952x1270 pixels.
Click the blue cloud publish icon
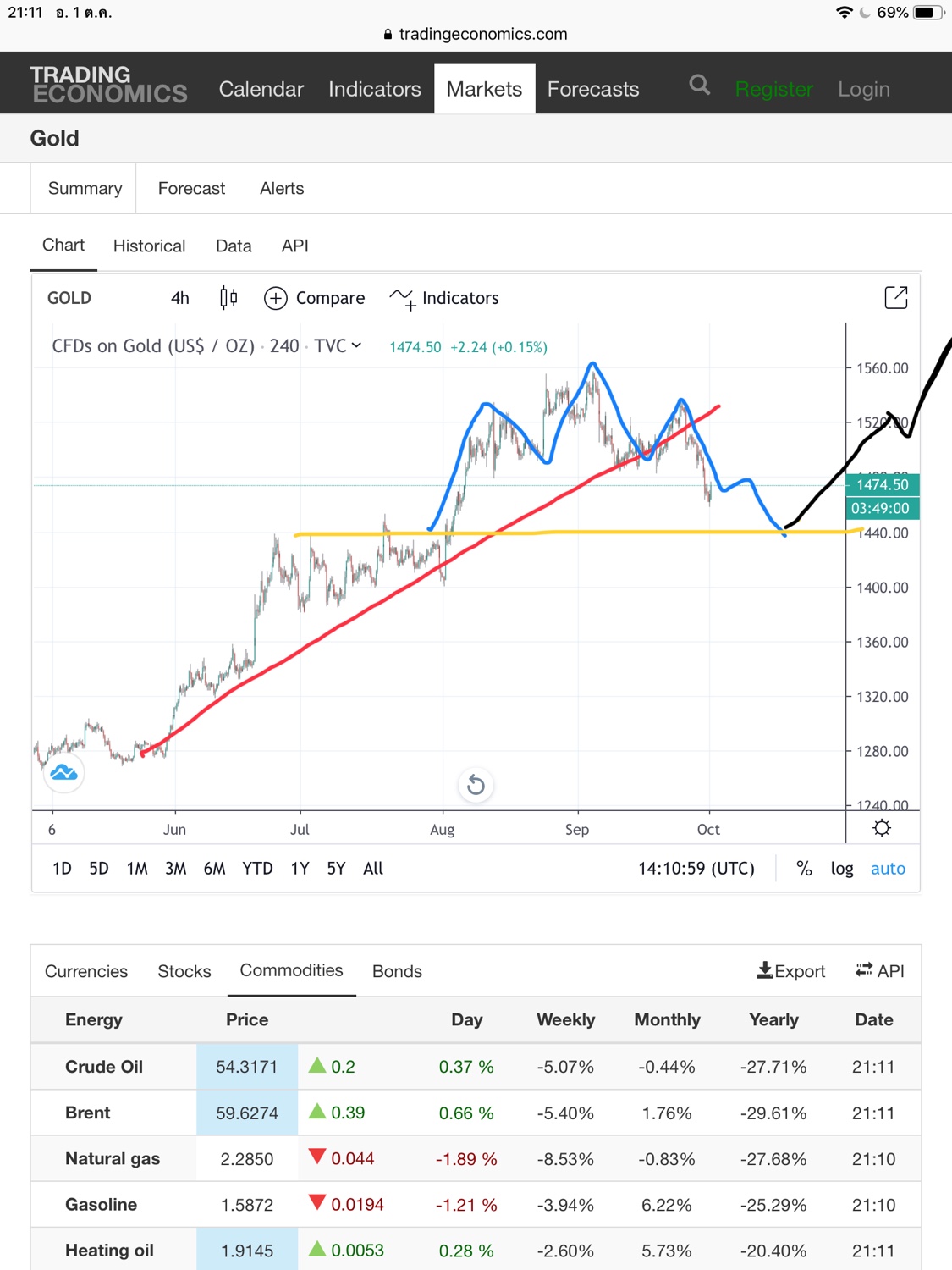pyautogui.click(x=63, y=772)
